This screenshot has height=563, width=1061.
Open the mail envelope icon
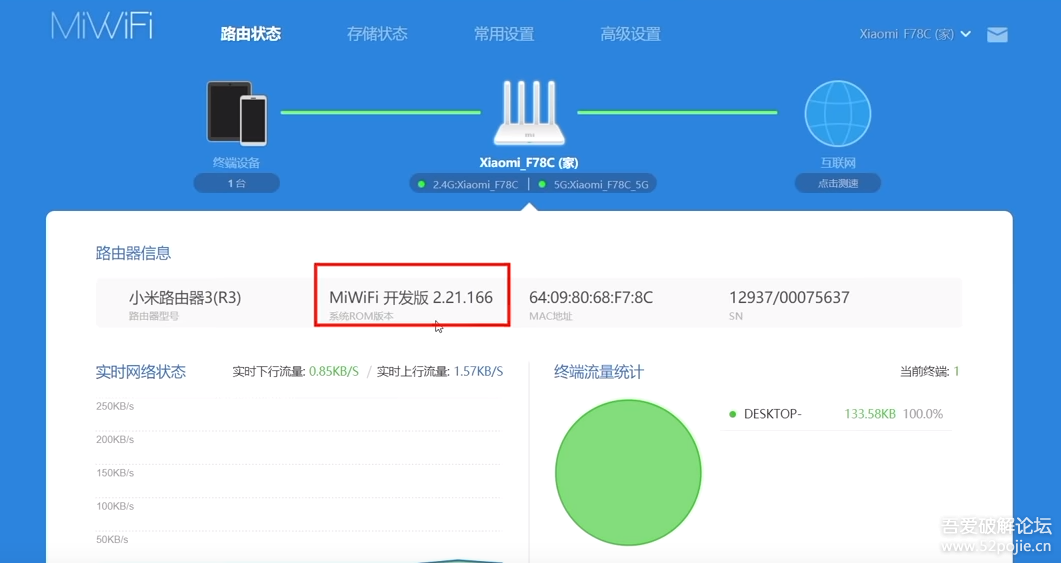click(x=997, y=35)
